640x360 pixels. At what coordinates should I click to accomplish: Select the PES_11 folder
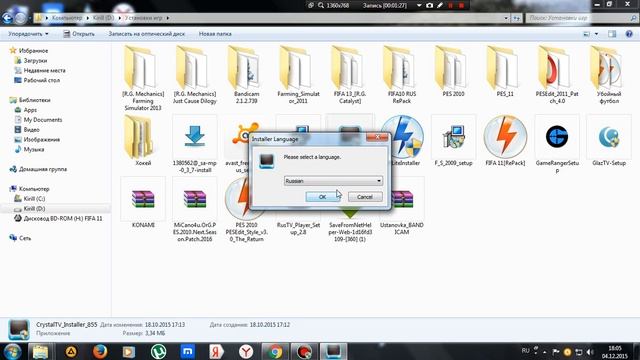(505, 72)
